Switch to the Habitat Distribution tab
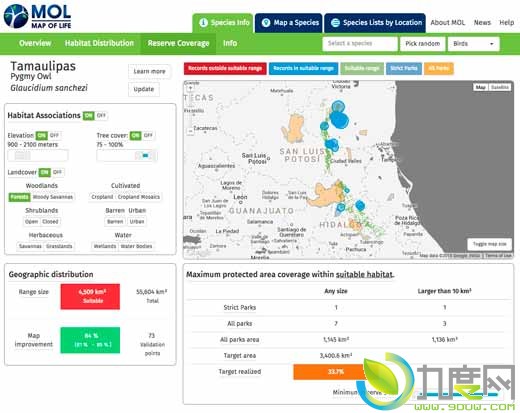Viewport: 520px width, 413px height. [99, 43]
